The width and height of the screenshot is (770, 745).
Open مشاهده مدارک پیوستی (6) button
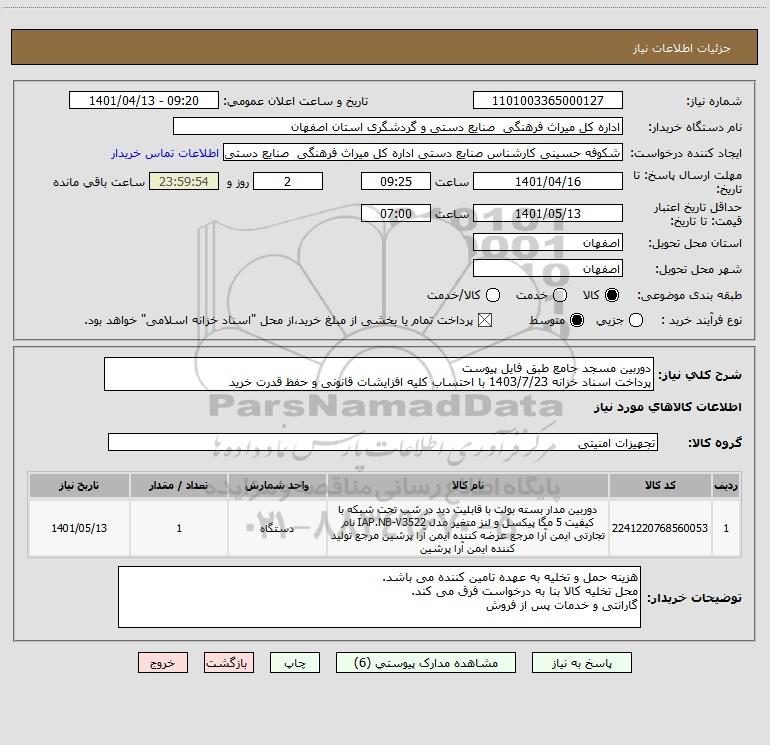(x=426, y=662)
